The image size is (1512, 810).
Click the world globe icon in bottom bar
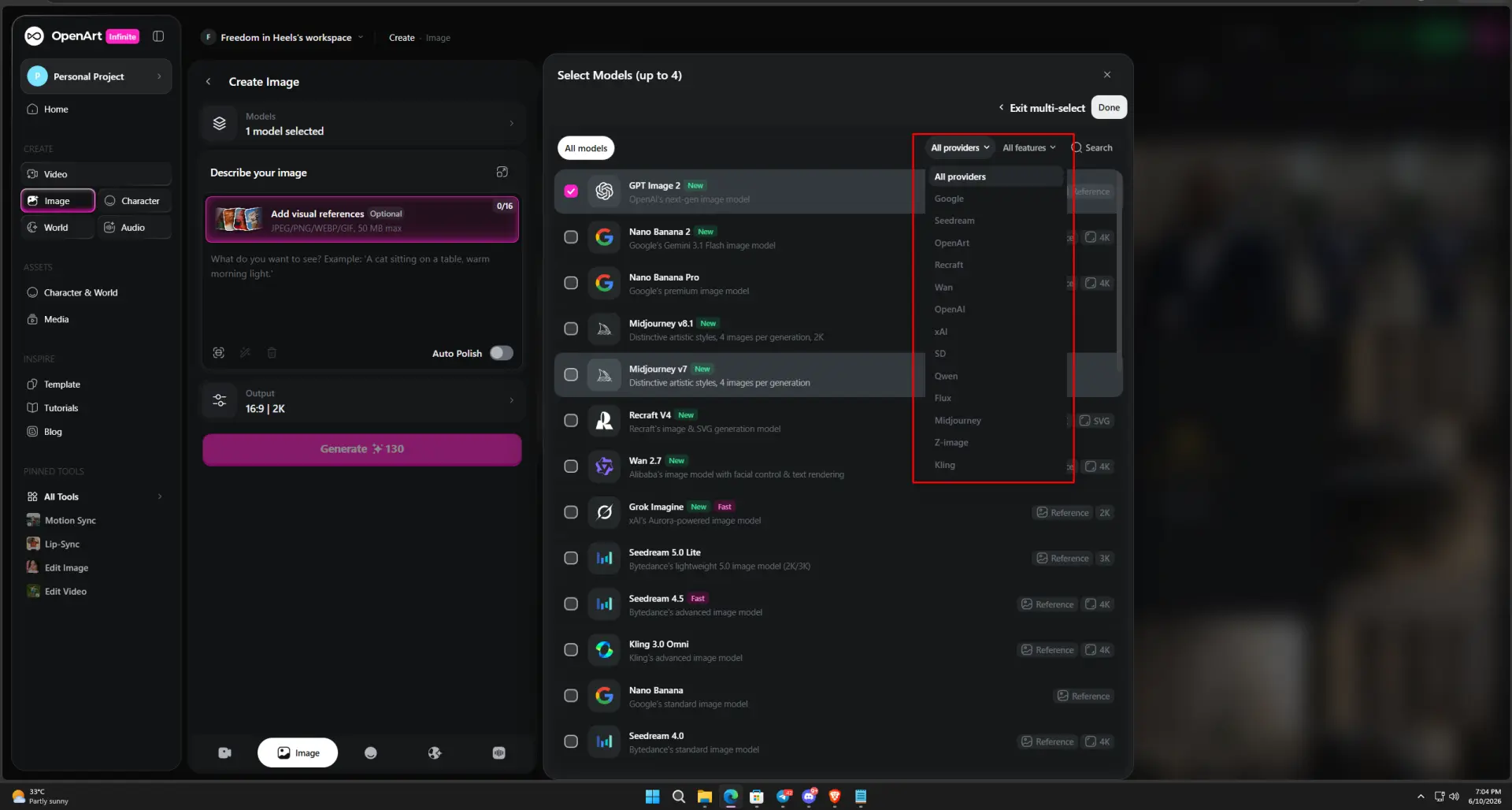click(x=435, y=753)
